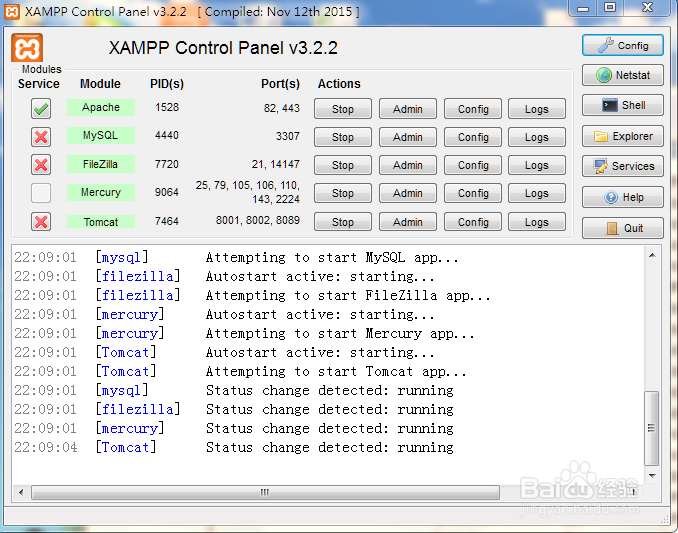
Task: Open FileZilla Admin interface
Action: [408, 165]
